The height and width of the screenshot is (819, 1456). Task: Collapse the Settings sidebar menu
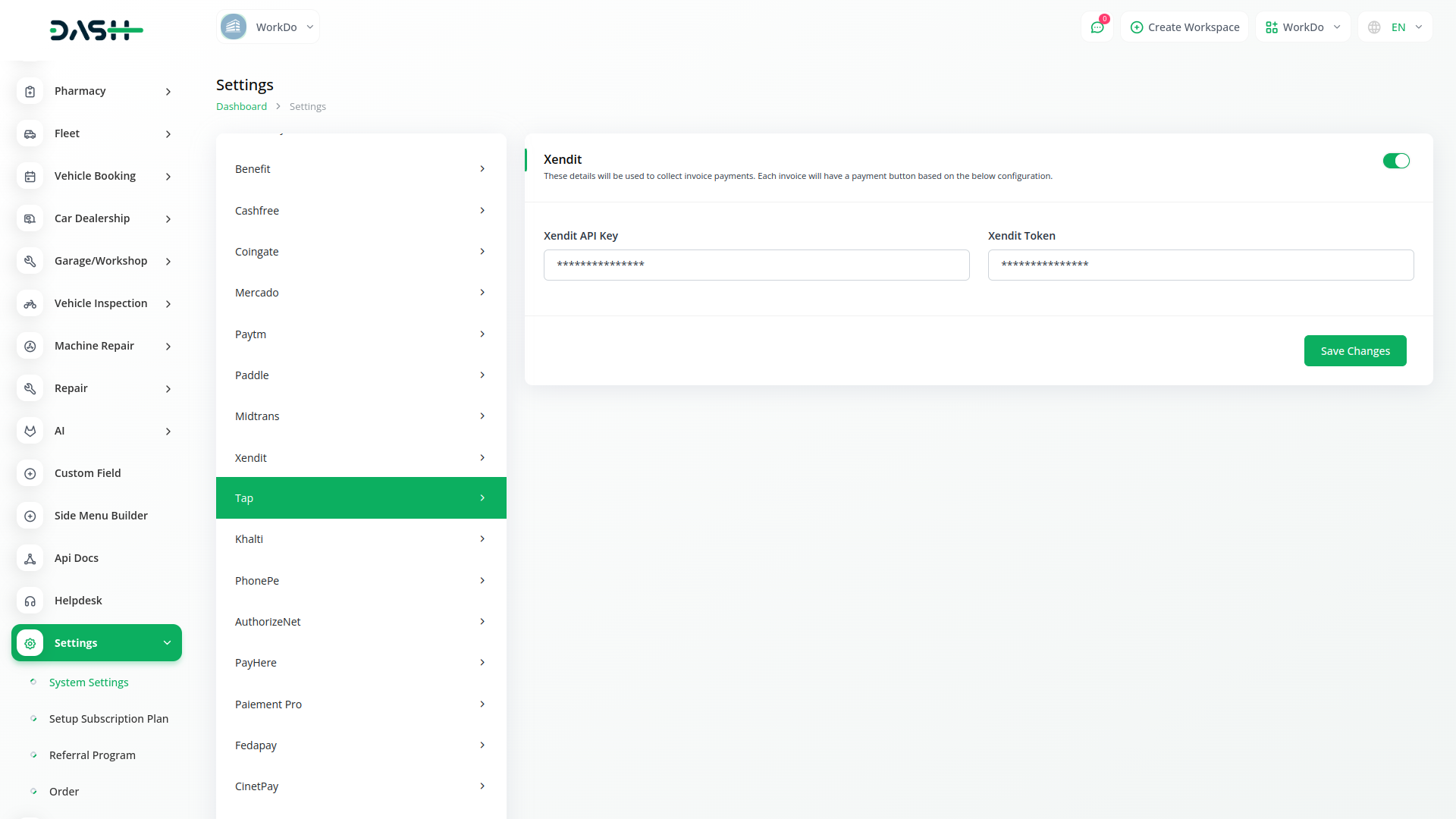click(97, 643)
